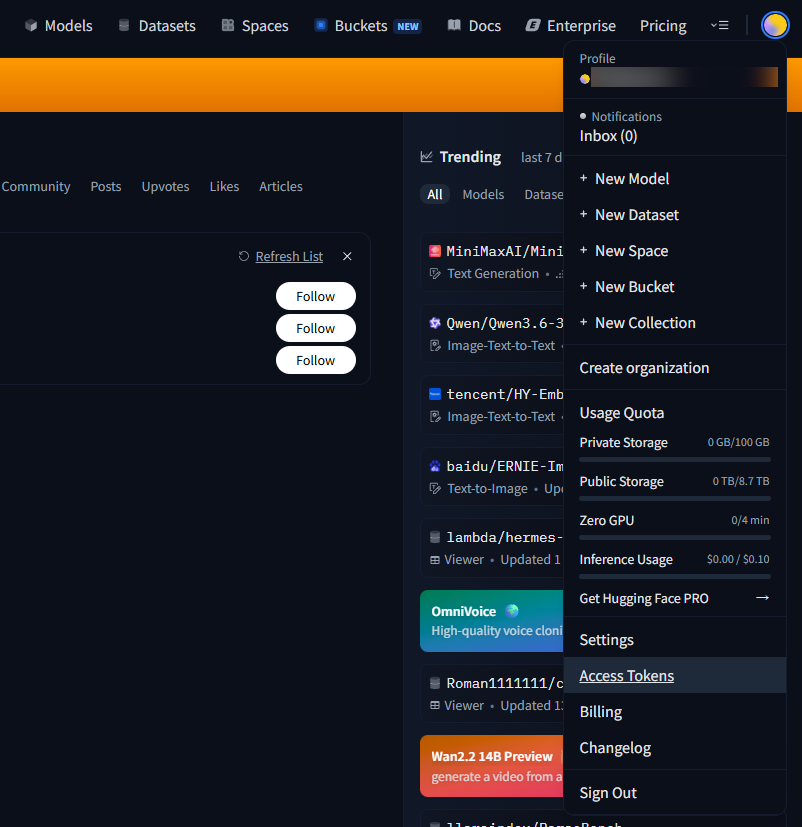Screen dimensions: 802x827
Task: Click the Refresh List link
Action: (289, 256)
